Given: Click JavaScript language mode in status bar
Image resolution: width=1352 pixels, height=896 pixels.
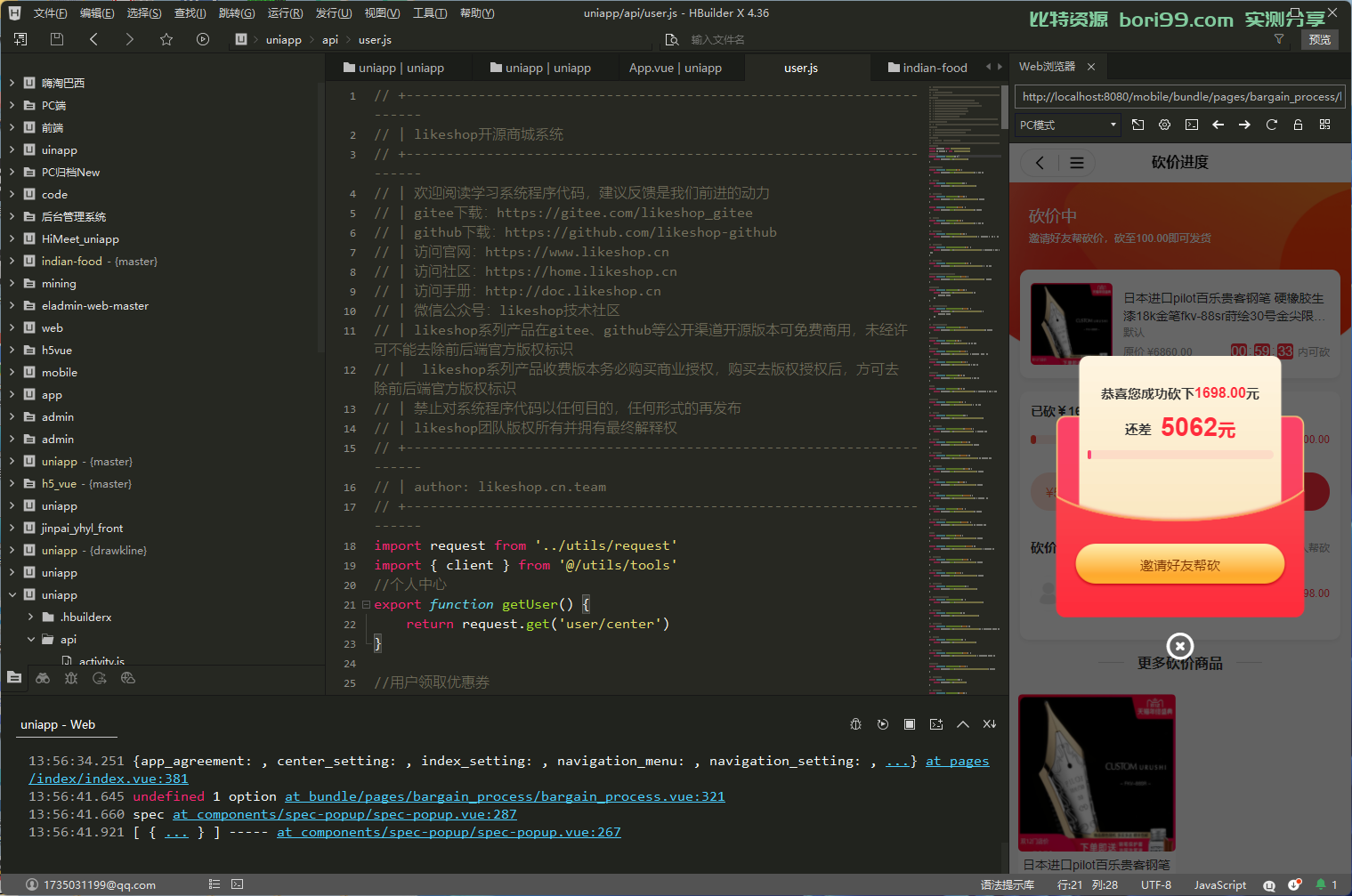Looking at the screenshot, I should 1220,884.
